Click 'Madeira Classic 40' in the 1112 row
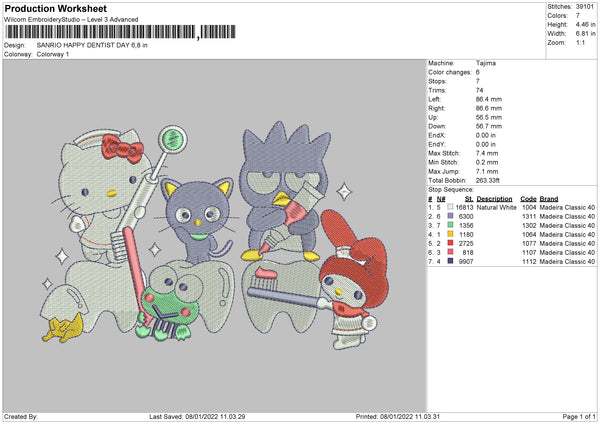This screenshot has height=424, width=600. point(567,261)
